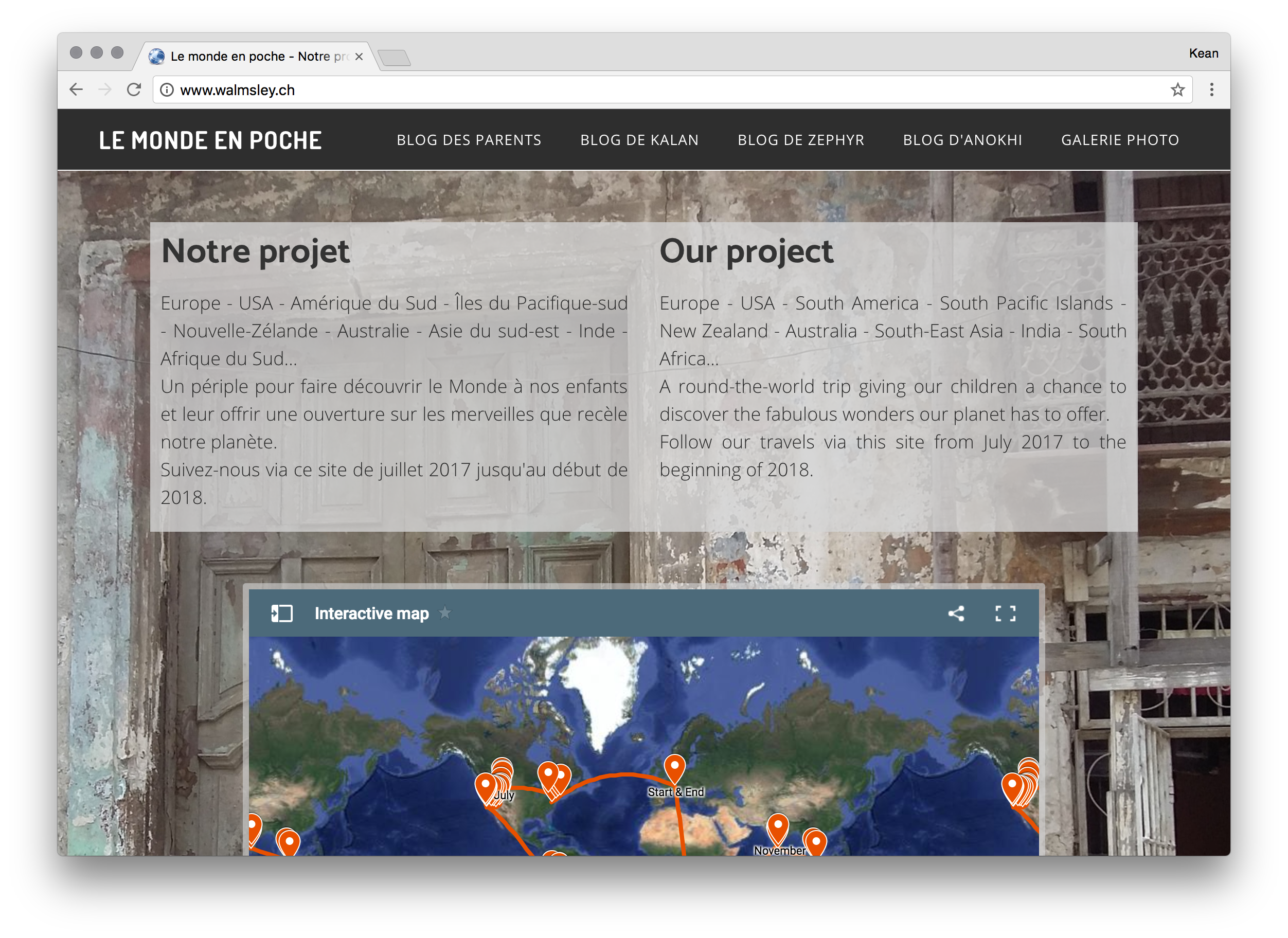This screenshot has width=1288, height=938.
Task: Open Blog de Kalan menu item
Action: pos(639,140)
